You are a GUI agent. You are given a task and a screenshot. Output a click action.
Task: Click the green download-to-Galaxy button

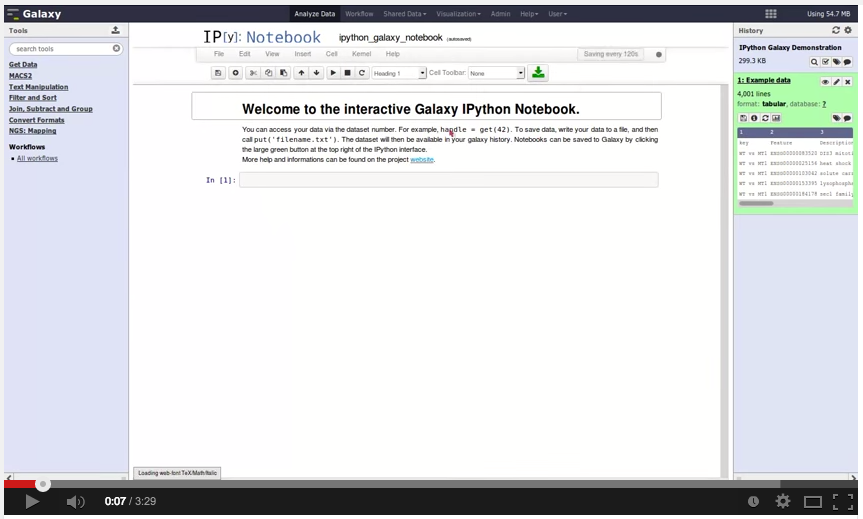(x=538, y=73)
